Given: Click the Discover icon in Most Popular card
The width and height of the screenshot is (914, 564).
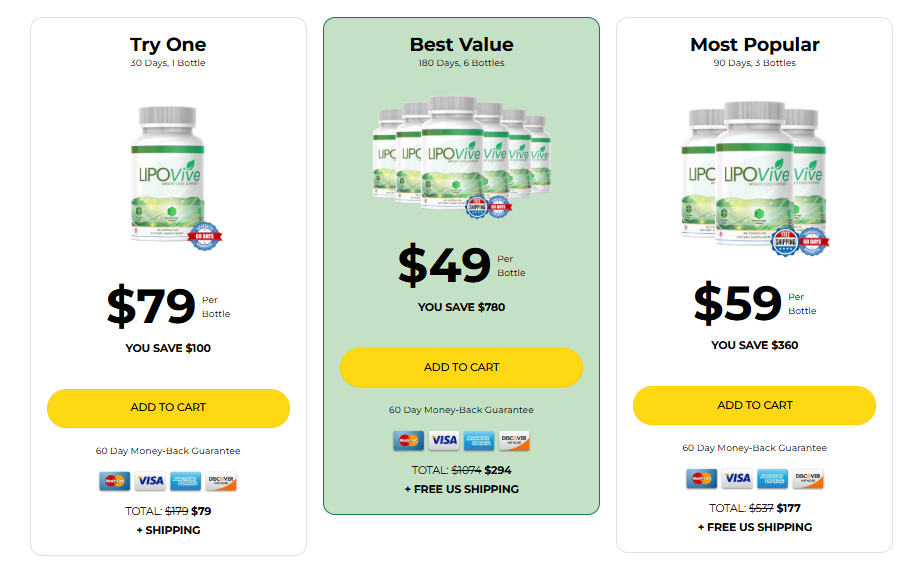Looking at the screenshot, I should click(x=808, y=478).
